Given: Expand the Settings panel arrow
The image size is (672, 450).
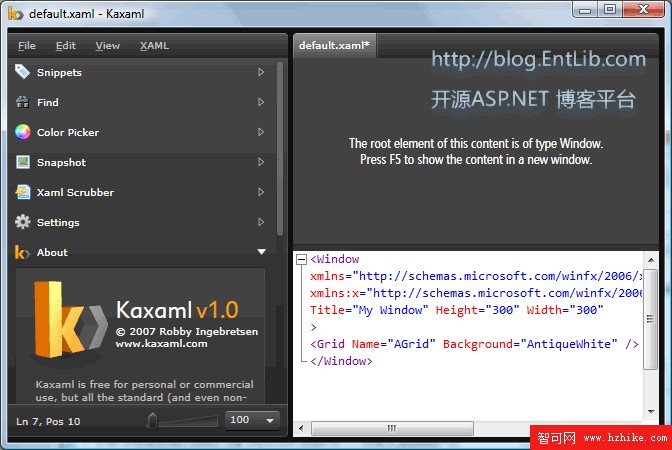Looking at the screenshot, I should (x=261, y=222).
